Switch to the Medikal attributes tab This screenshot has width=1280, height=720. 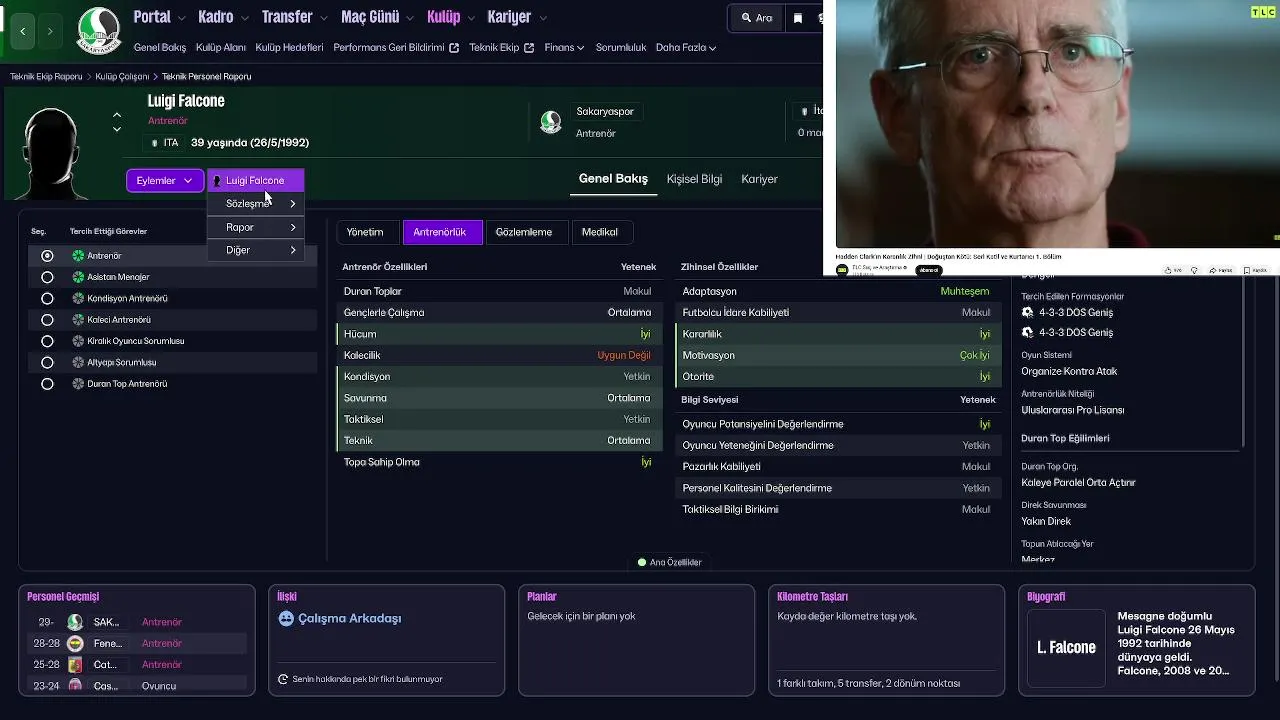click(600, 232)
